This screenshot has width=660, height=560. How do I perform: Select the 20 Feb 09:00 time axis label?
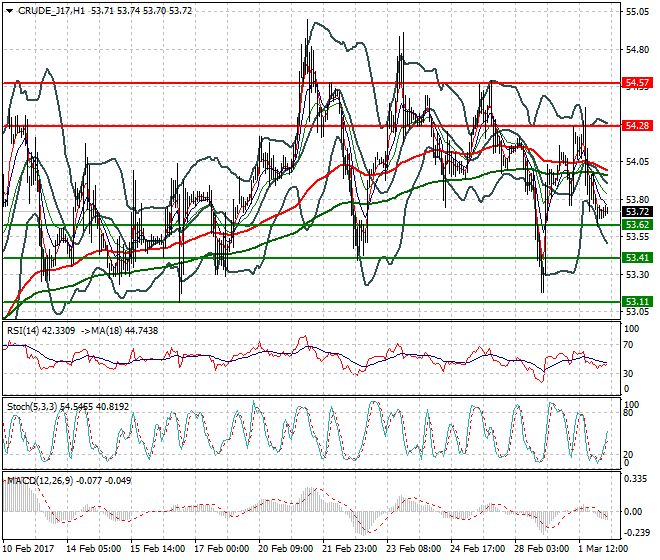[x=286, y=549]
